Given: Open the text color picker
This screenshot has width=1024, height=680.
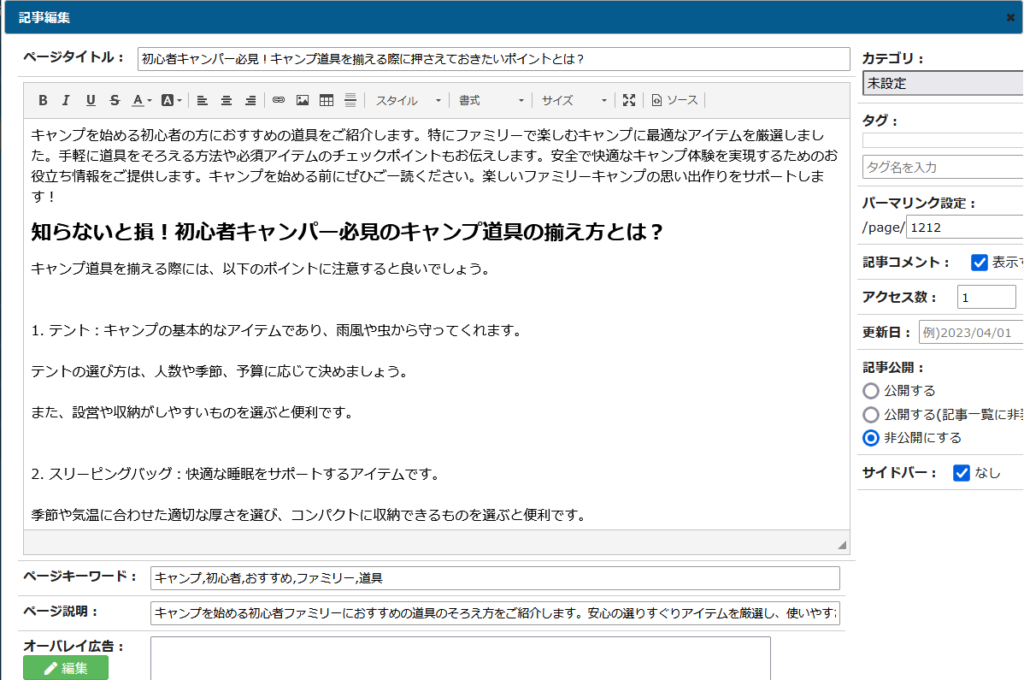Looking at the screenshot, I should (141, 100).
